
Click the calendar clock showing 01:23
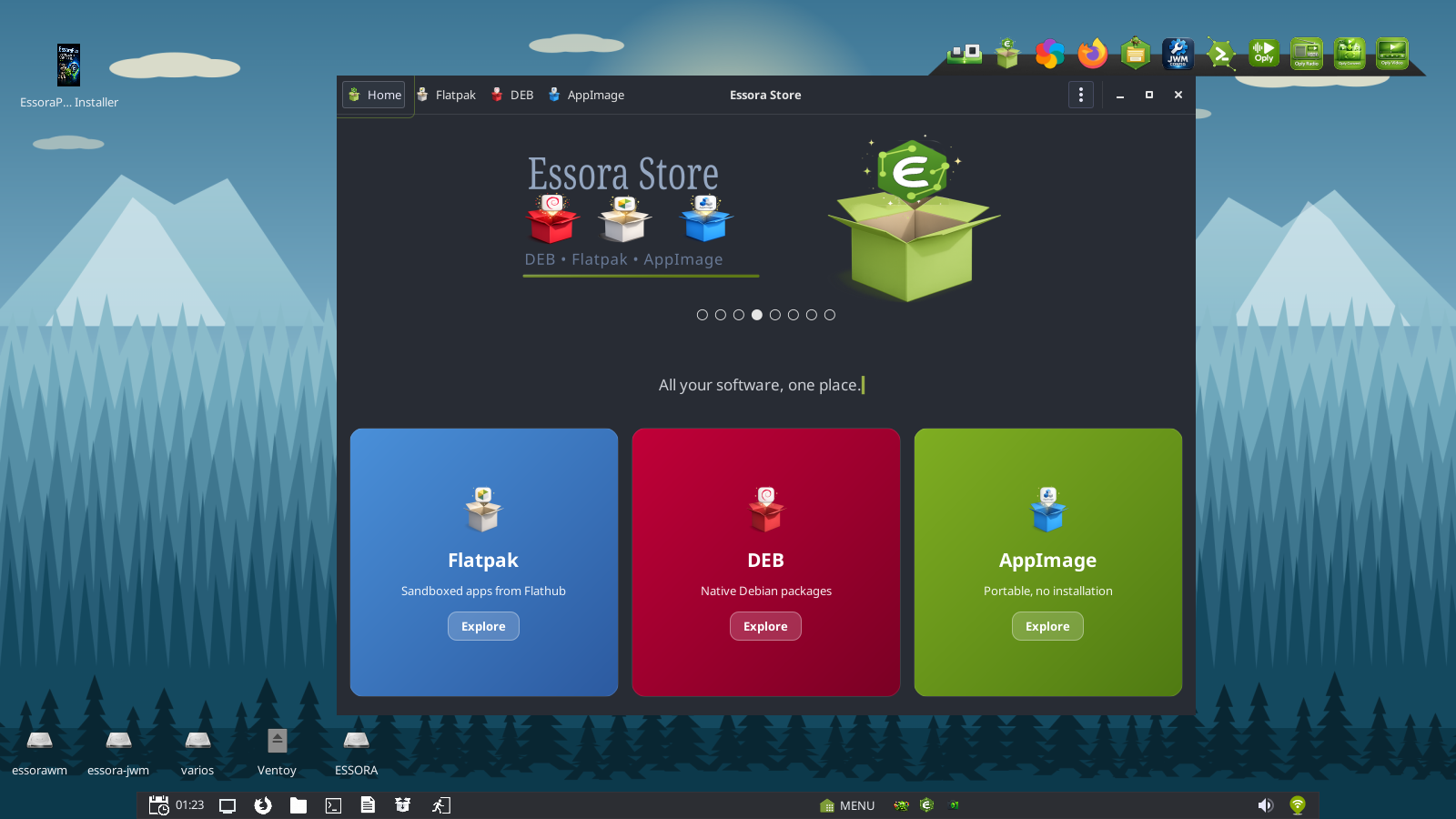point(177,805)
